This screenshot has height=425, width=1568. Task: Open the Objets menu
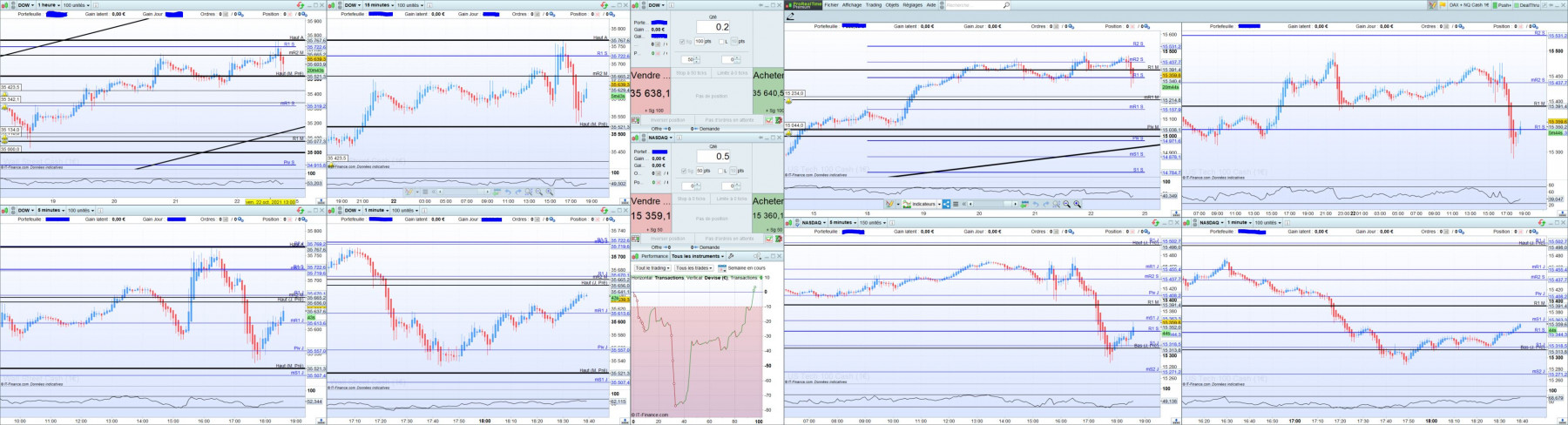[892, 4]
